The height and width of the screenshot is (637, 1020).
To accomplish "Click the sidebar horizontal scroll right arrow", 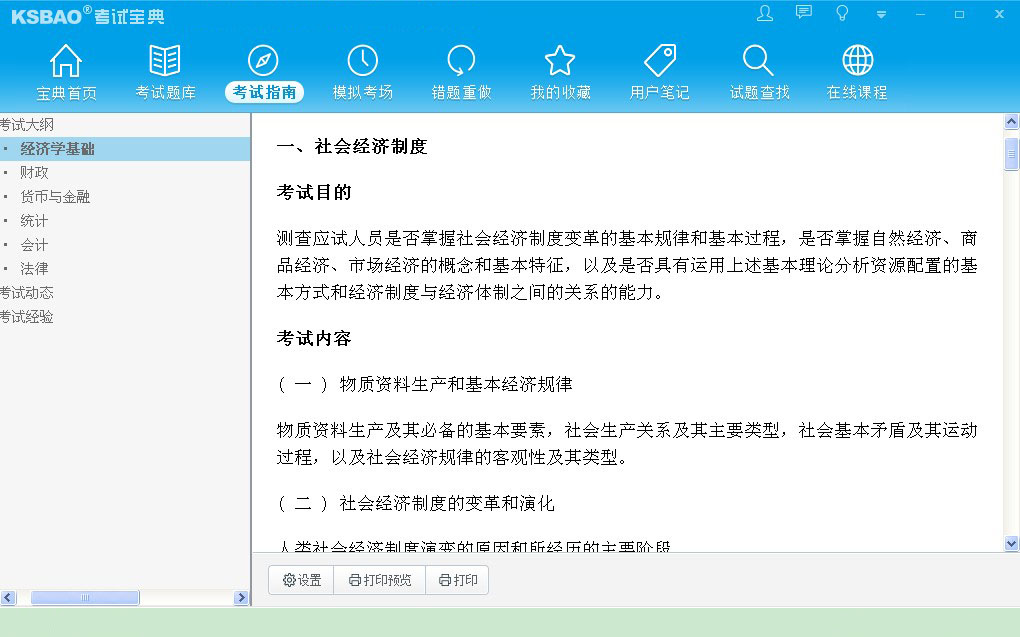I will (241, 597).
